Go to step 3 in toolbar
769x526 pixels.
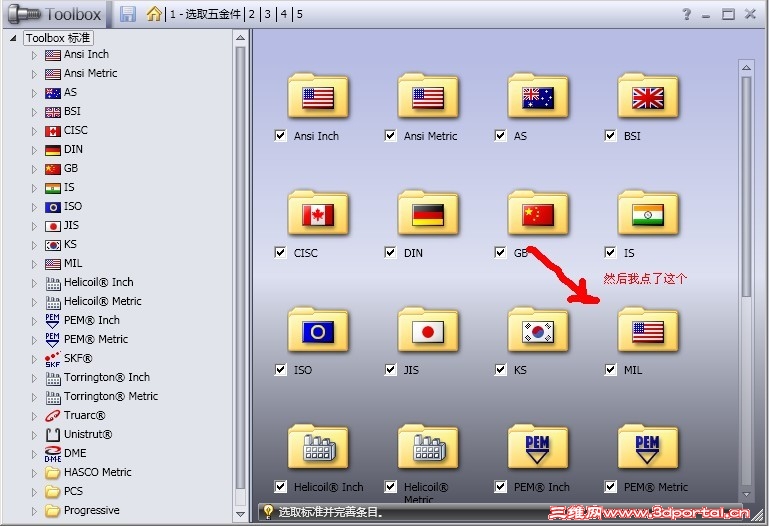pyautogui.click(x=268, y=14)
